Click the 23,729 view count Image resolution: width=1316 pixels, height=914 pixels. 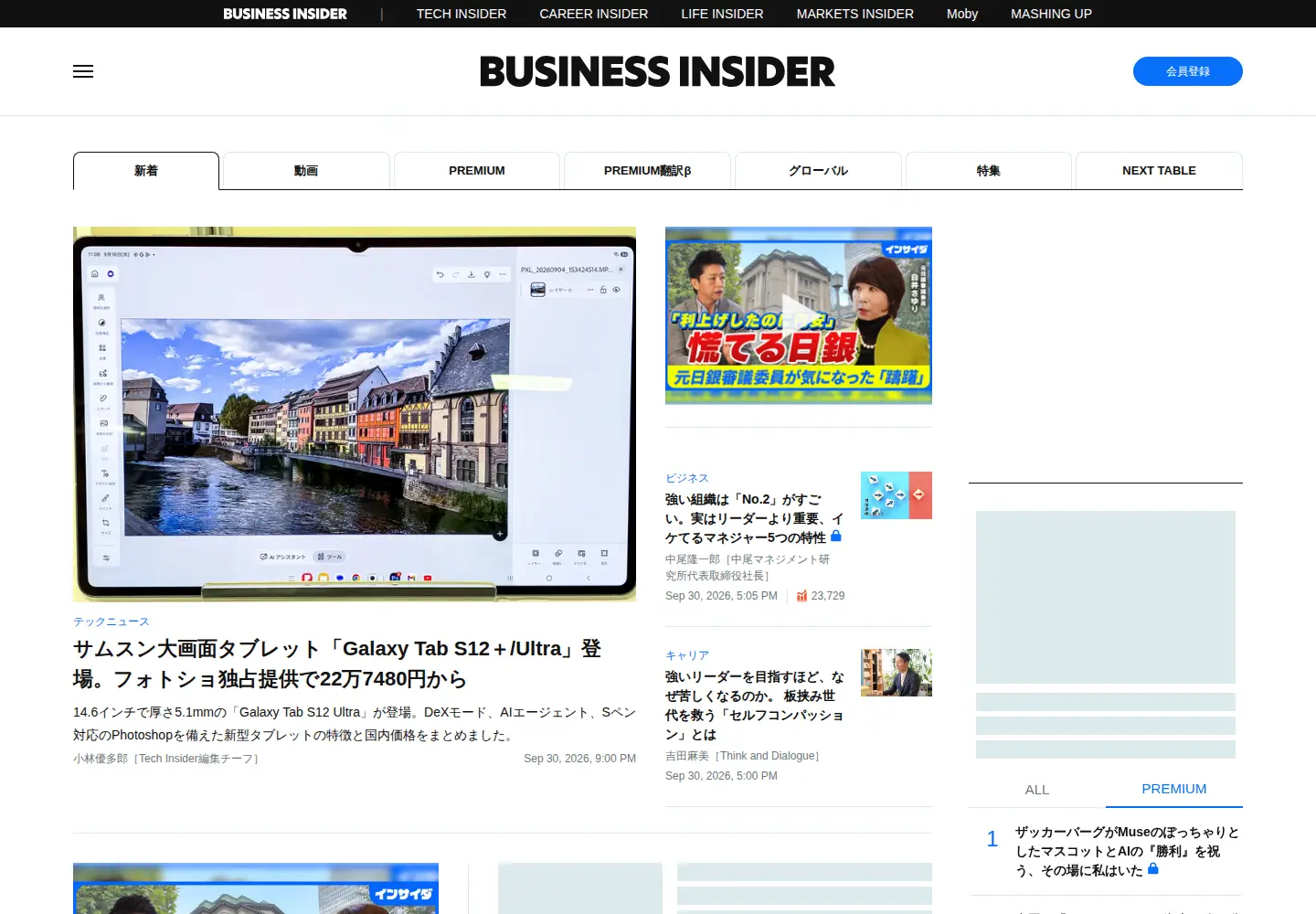pyautogui.click(x=828, y=596)
